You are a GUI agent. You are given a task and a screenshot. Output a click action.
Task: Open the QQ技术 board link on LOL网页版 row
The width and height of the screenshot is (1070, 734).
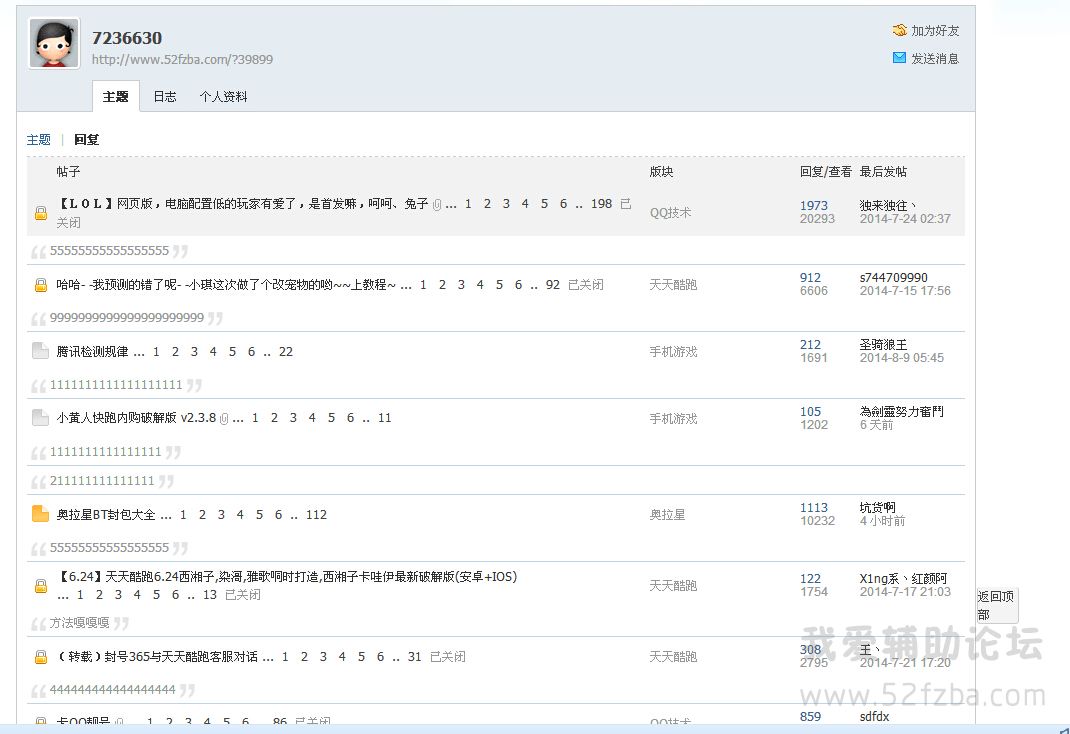point(670,213)
